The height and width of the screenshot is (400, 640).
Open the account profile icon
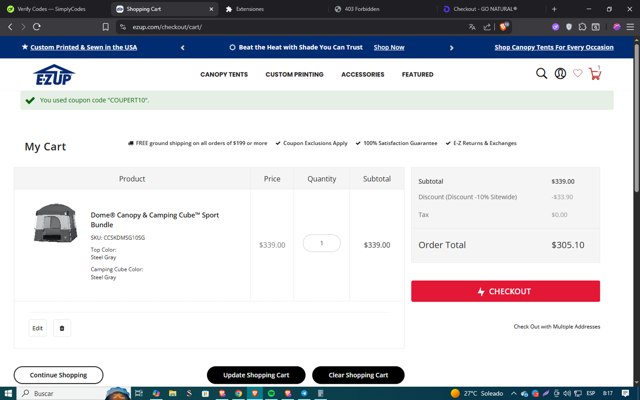pos(560,73)
